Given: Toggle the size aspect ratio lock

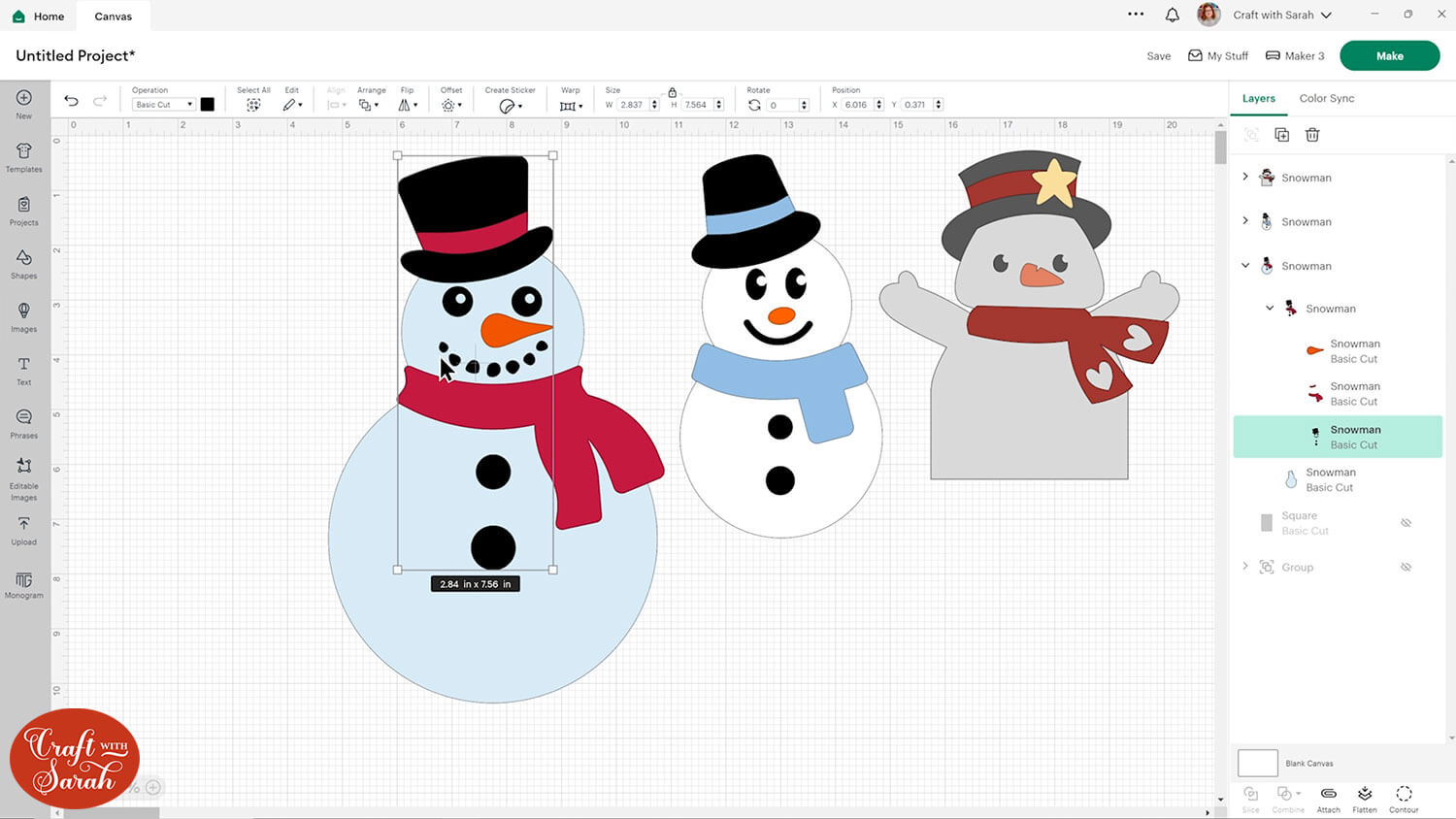Looking at the screenshot, I should click(x=672, y=92).
